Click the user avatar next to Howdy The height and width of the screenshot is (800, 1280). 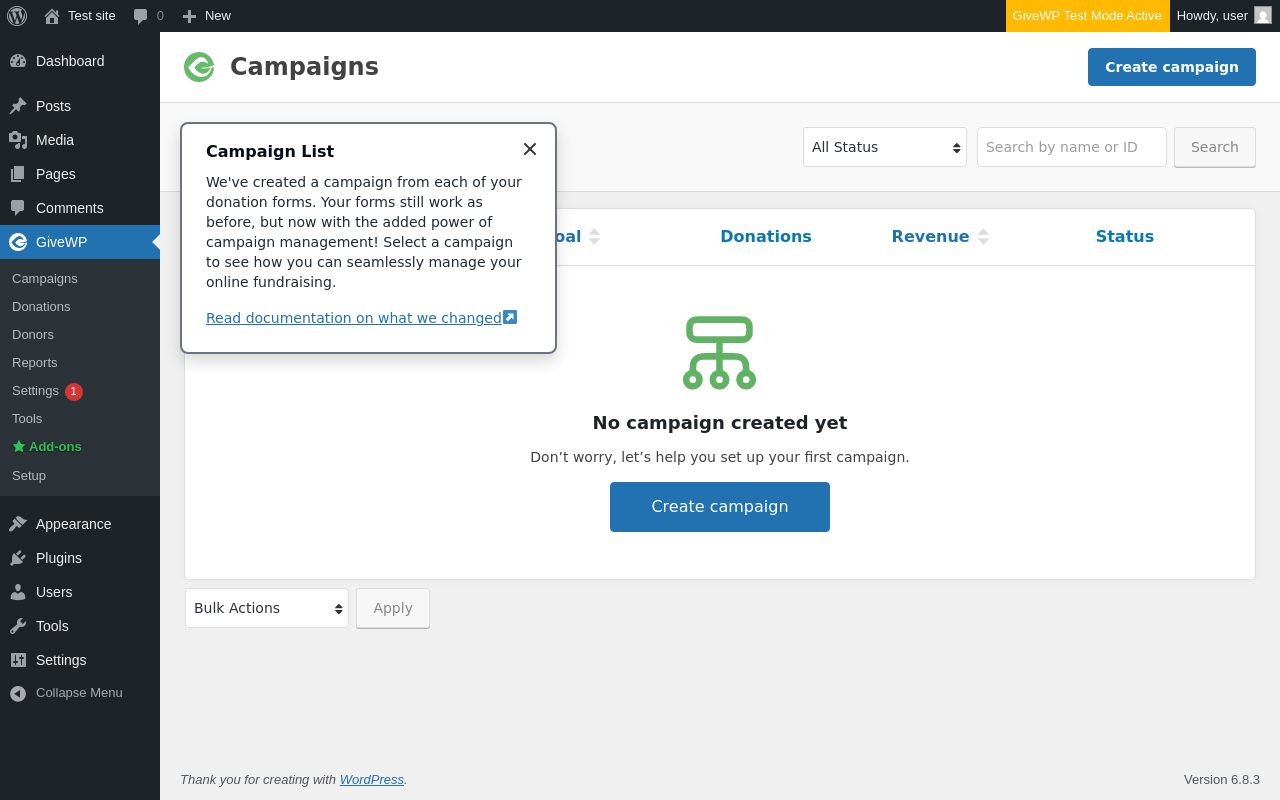point(1263,15)
